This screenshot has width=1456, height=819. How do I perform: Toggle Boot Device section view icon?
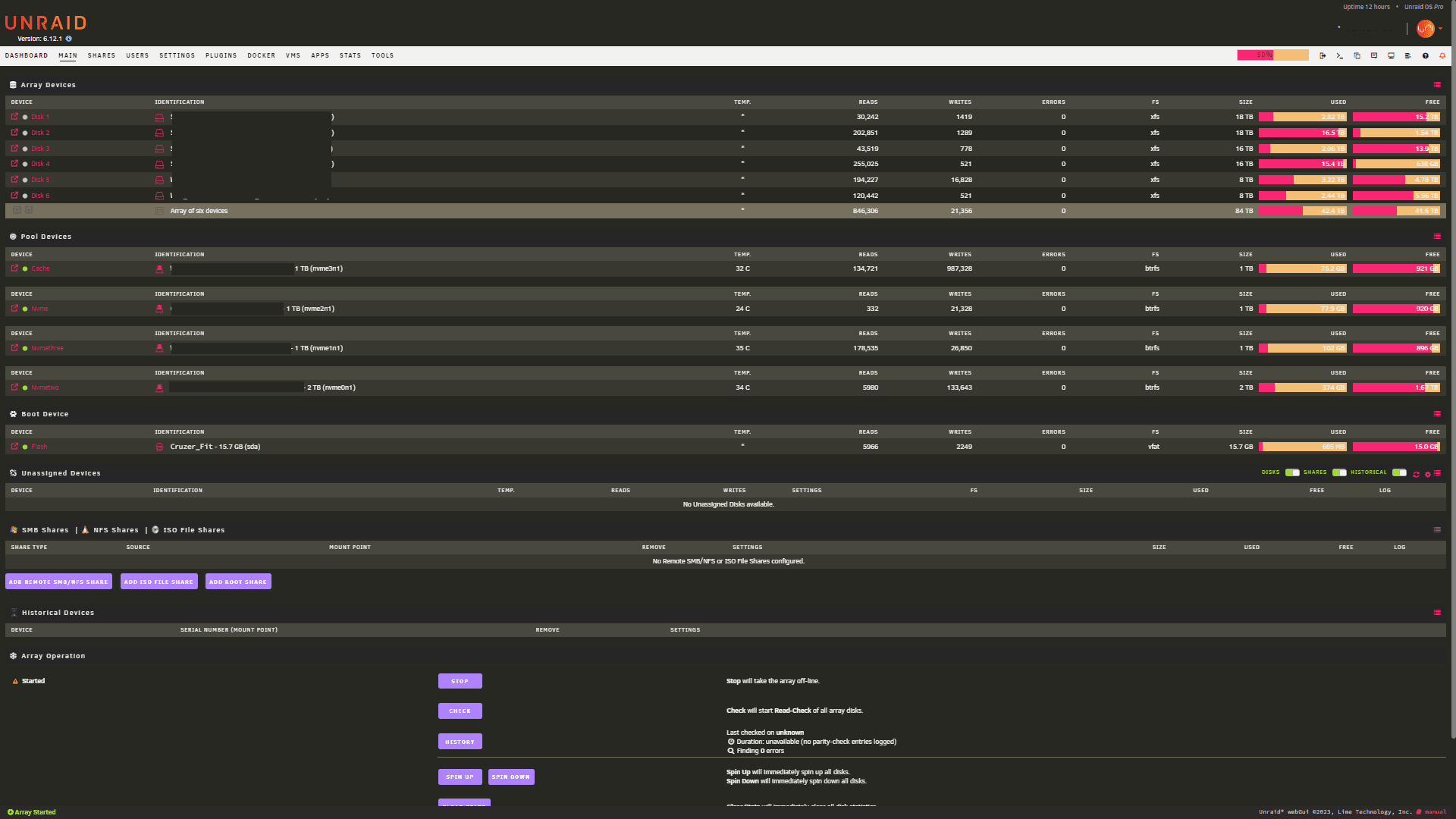(1437, 414)
